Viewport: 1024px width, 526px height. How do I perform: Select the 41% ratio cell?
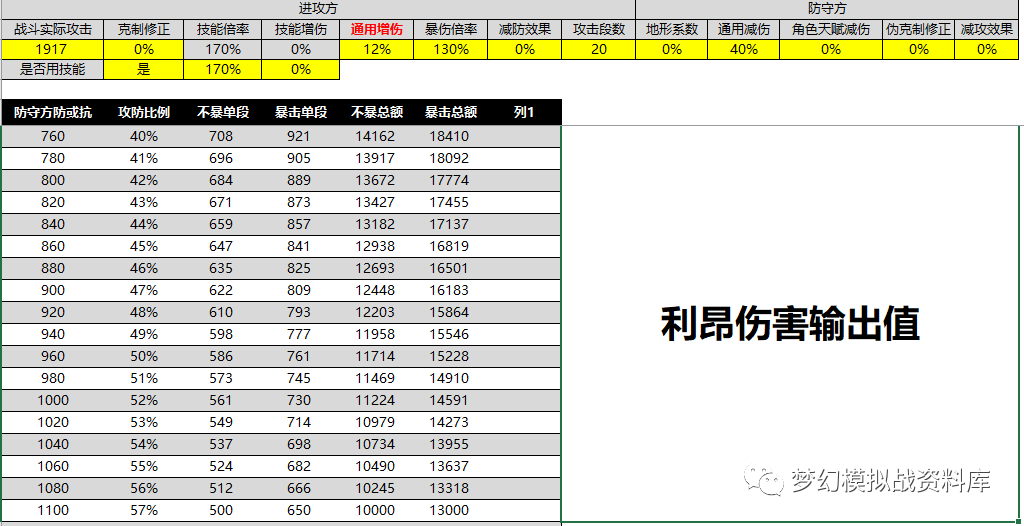144,158
